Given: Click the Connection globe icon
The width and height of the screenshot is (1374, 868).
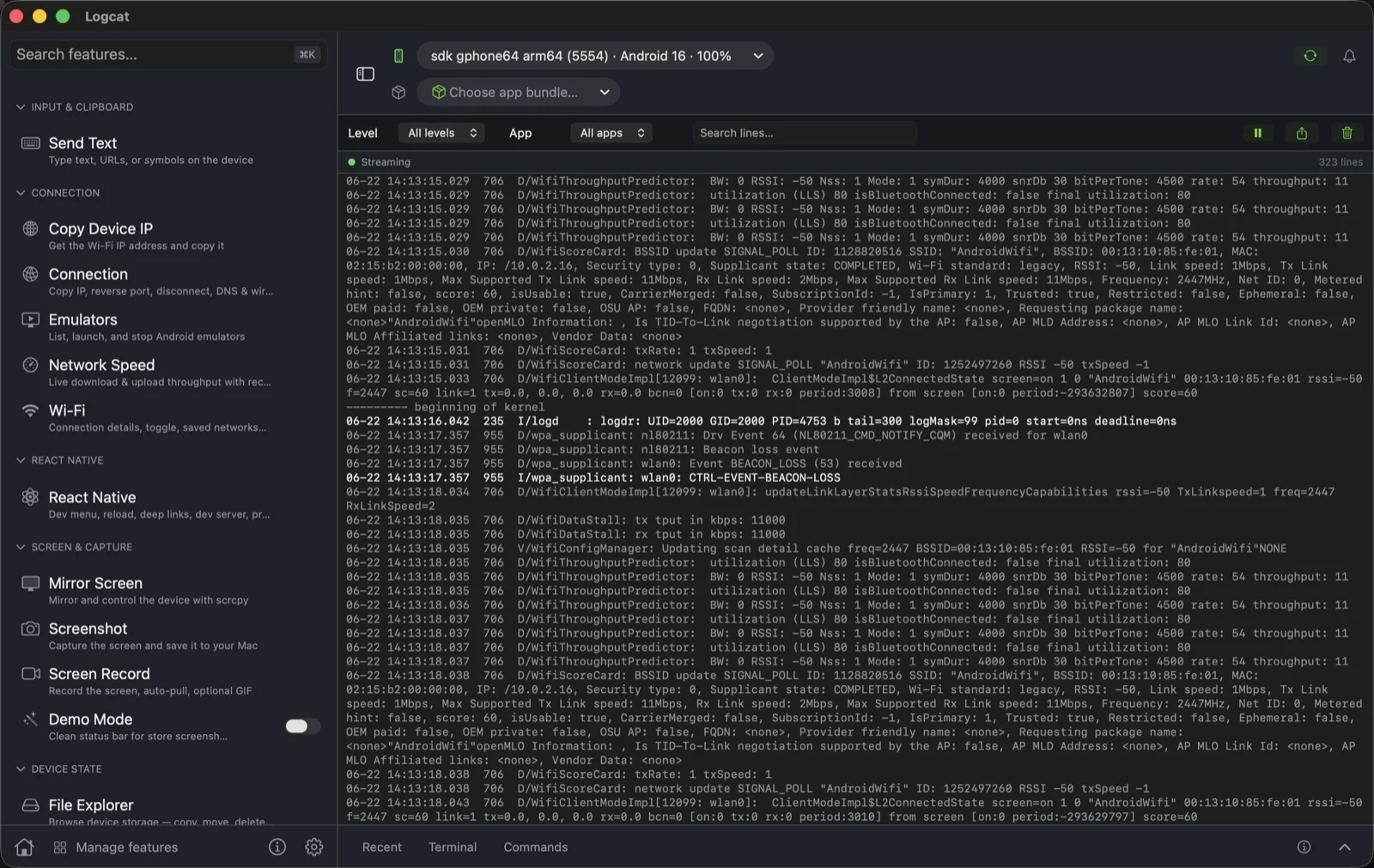Looking at the screenshot, I should tap(30, 274).
